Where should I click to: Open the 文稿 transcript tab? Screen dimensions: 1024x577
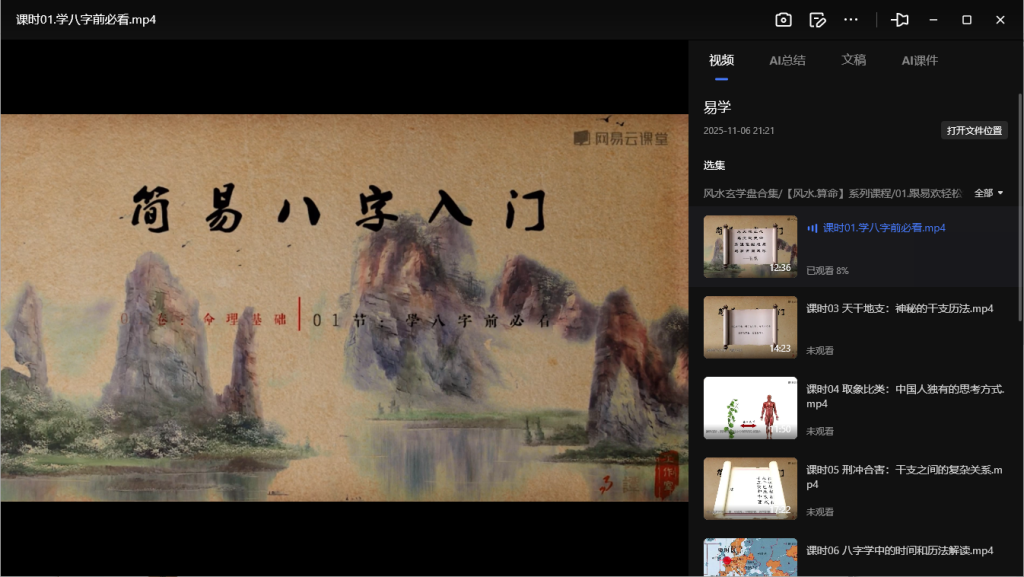coord(854,60)
